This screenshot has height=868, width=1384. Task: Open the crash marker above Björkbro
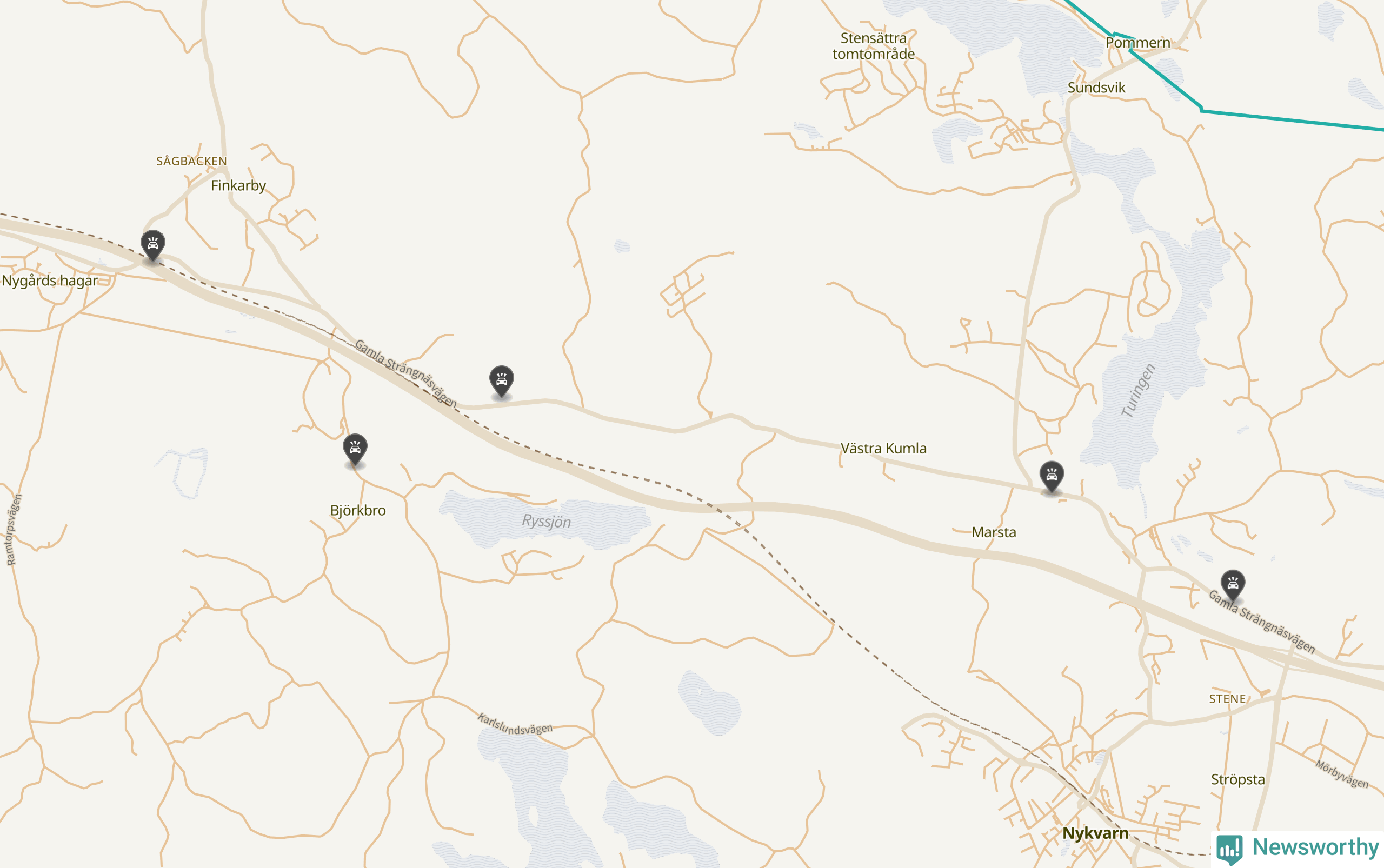(x=355, y=450)
